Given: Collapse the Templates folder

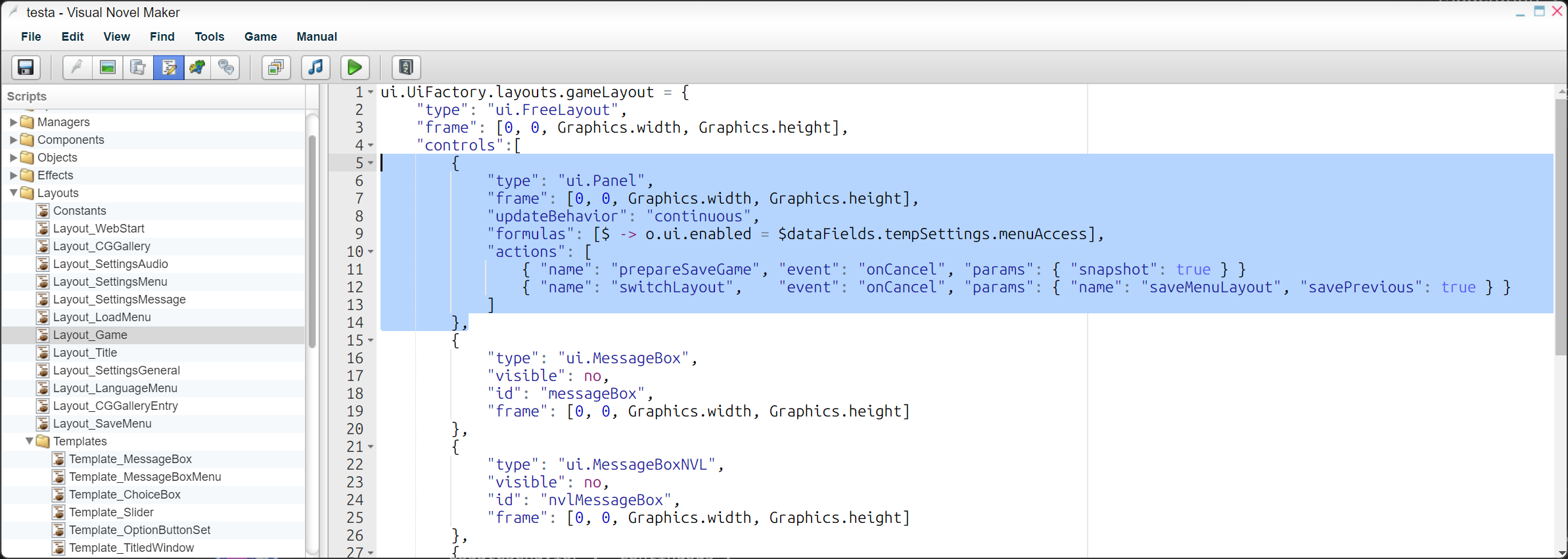Looking at the screenshot, I should tap(29, 441).
